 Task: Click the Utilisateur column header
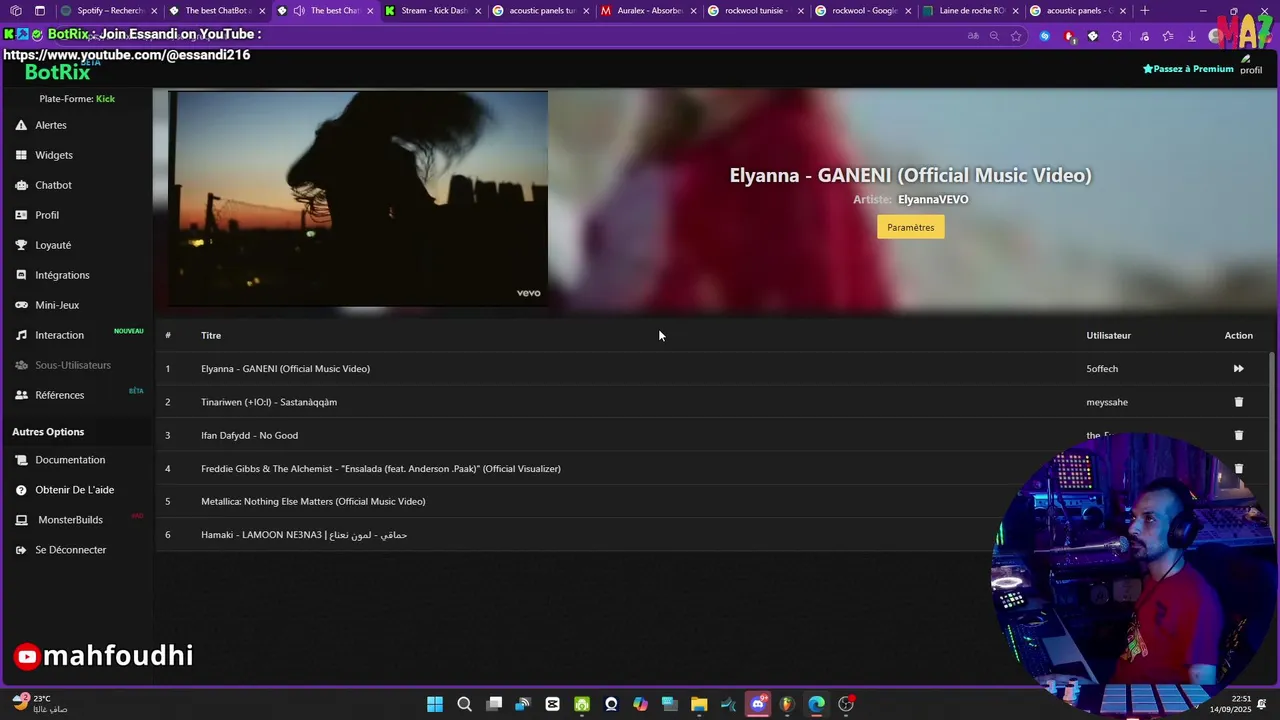[1108, 335]
